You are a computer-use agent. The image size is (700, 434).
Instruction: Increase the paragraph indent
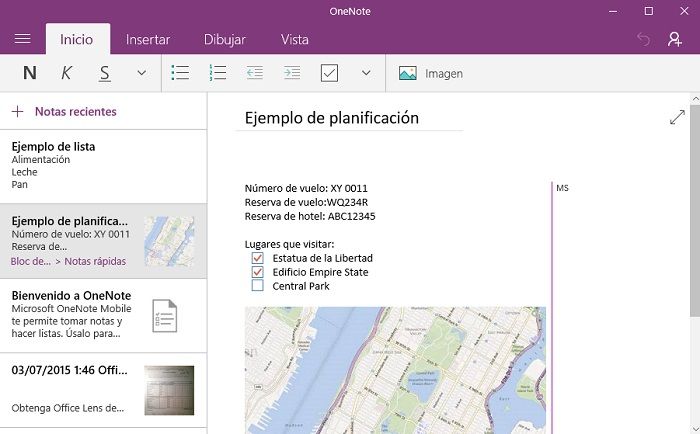click(x=292, y=73)
